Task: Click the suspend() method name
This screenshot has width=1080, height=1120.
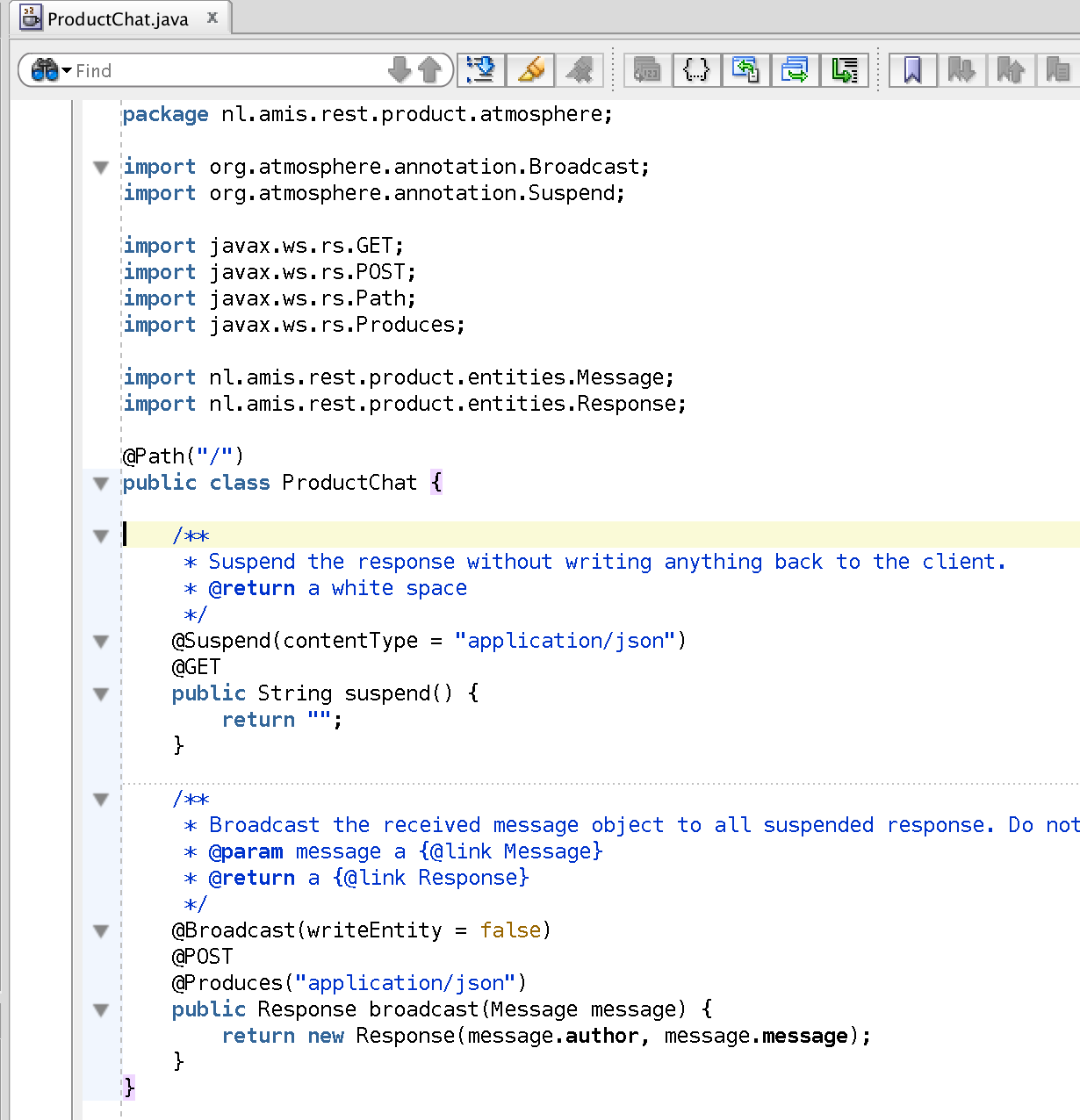Action: 387,693
